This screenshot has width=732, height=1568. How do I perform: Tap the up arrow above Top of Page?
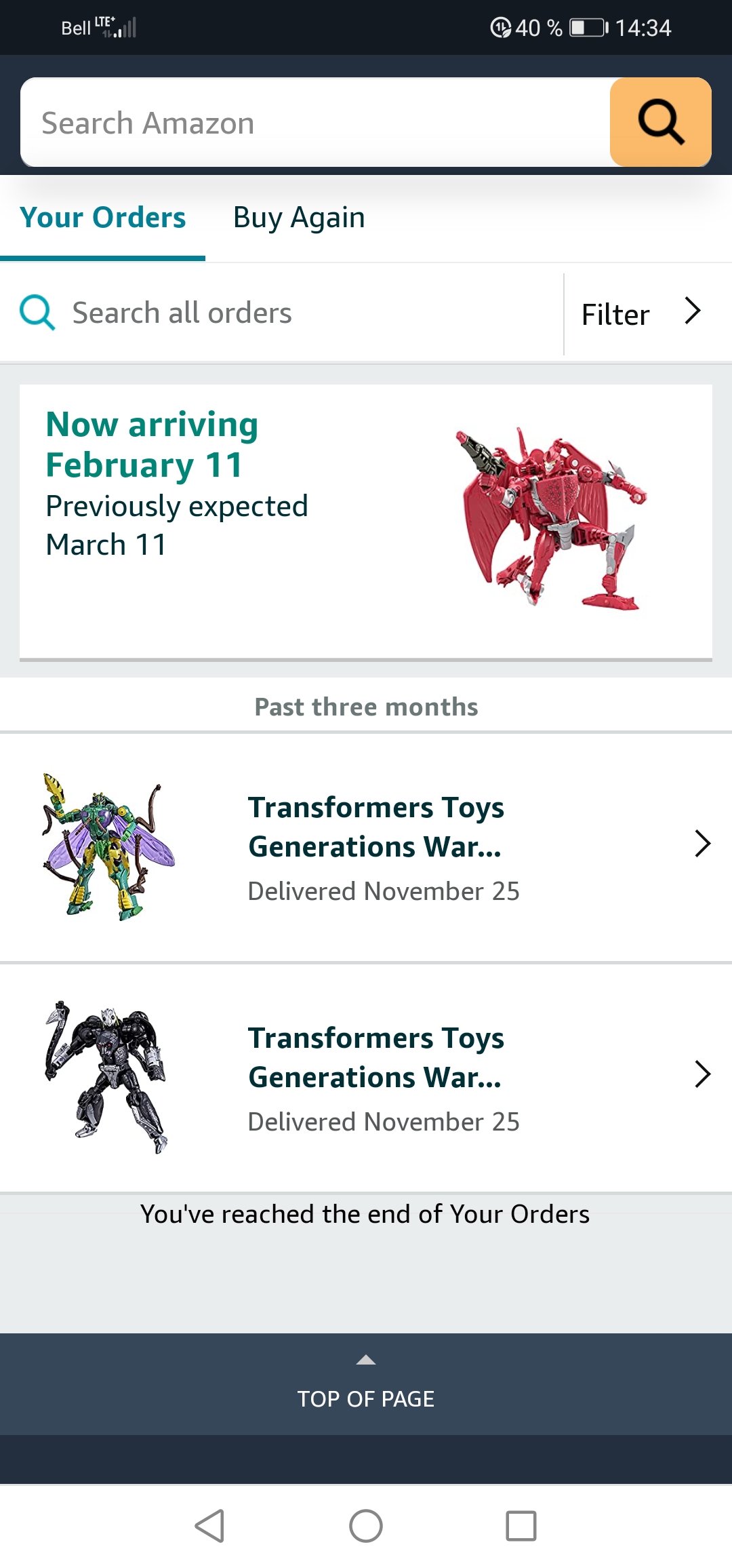point(366,1359)
